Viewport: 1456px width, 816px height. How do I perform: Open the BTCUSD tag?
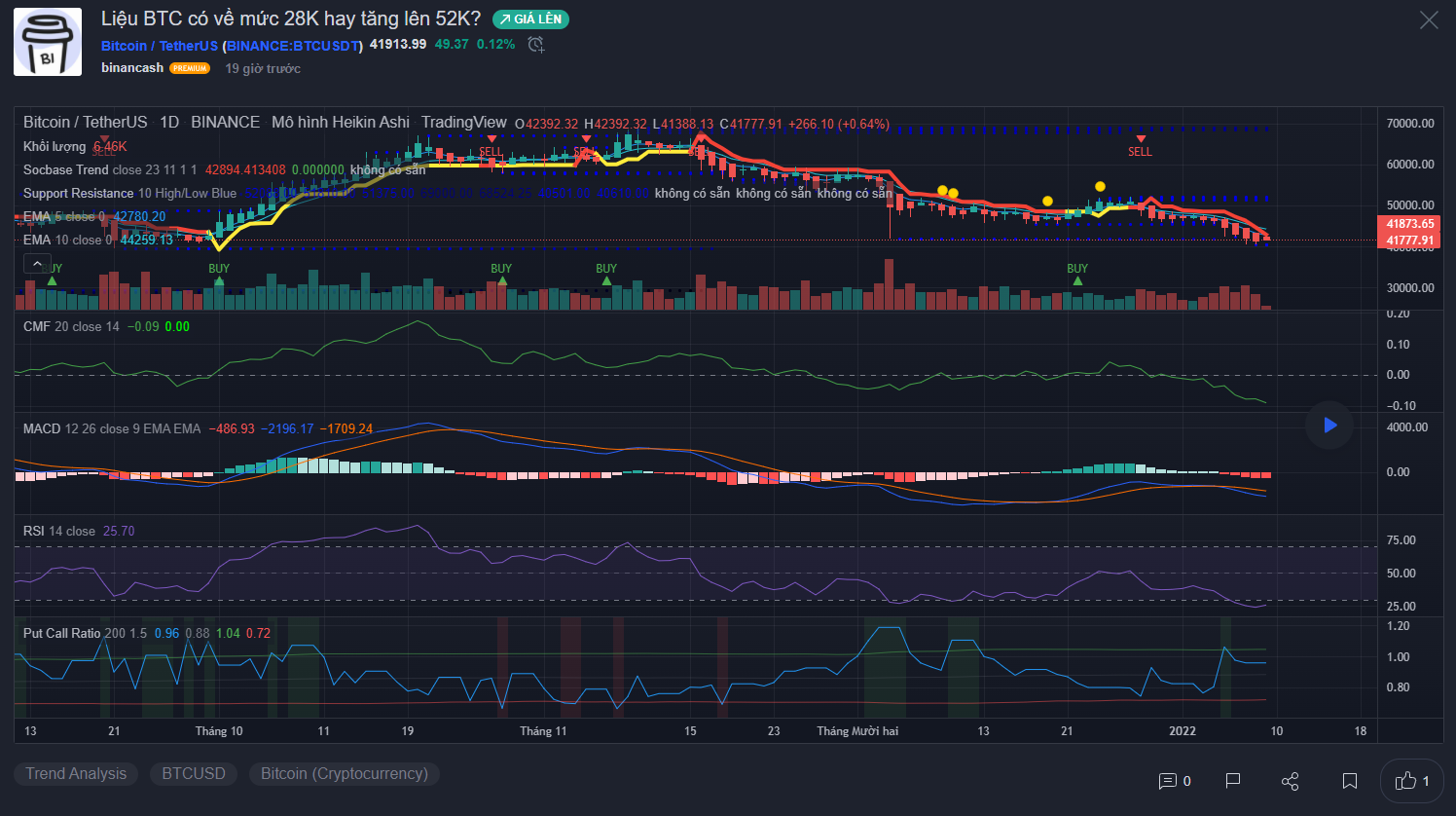click(x=194, y=774)
